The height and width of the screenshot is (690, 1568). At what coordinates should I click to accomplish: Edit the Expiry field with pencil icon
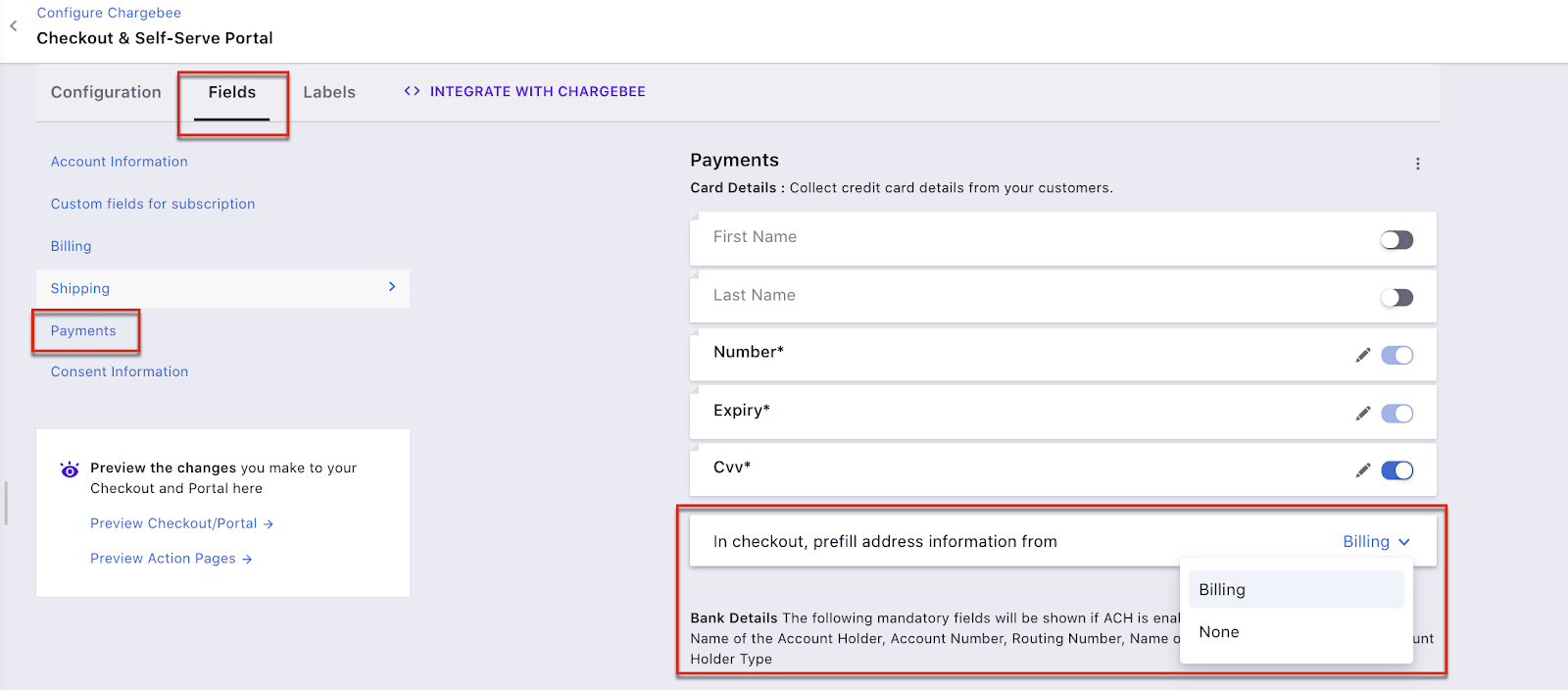[1362, 414]
